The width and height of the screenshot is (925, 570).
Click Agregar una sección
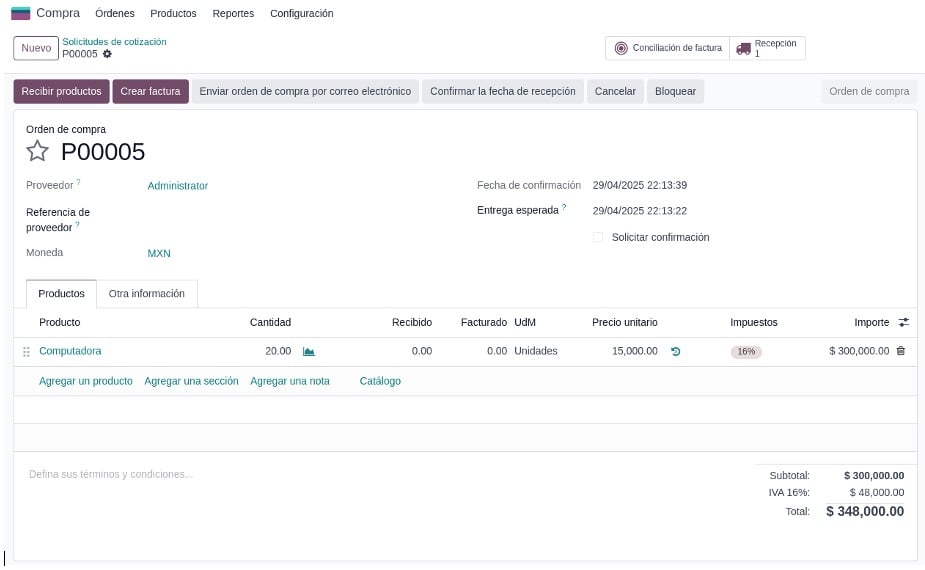pyautogui.click(x=191, y=381)
